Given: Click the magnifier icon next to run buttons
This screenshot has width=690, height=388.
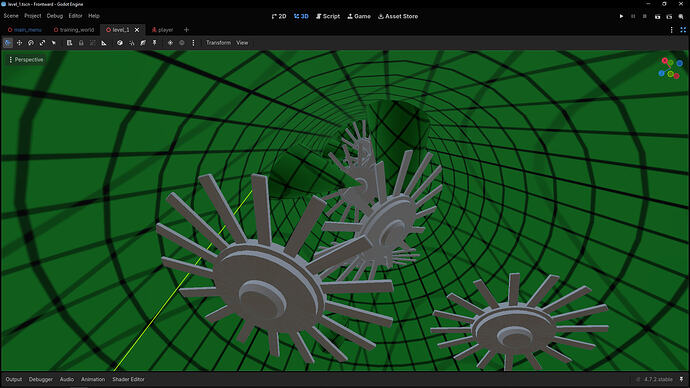Looking at the screenshot, I should click(x=681, y=16).
